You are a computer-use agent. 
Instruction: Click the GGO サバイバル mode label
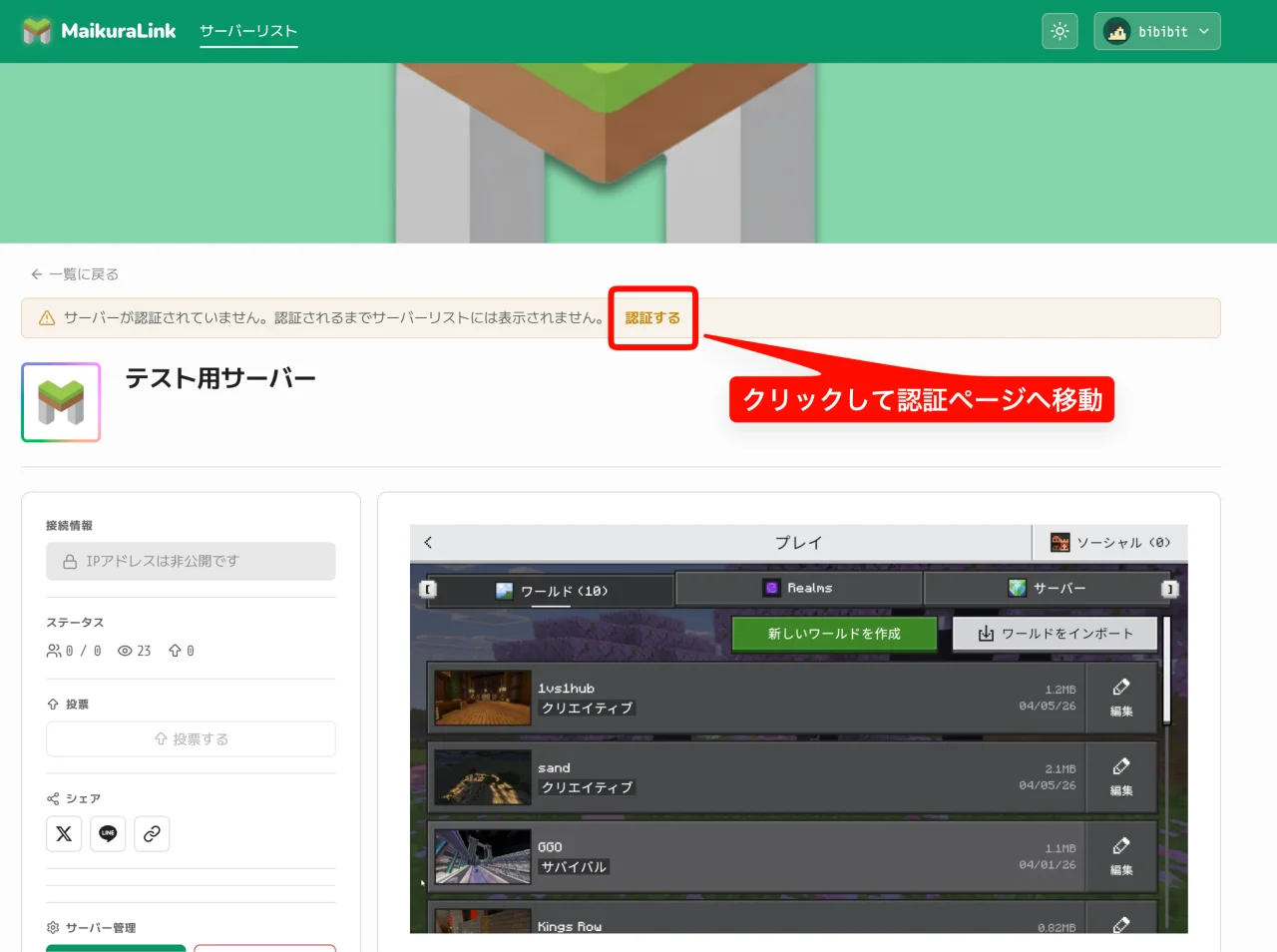point(574,867)
